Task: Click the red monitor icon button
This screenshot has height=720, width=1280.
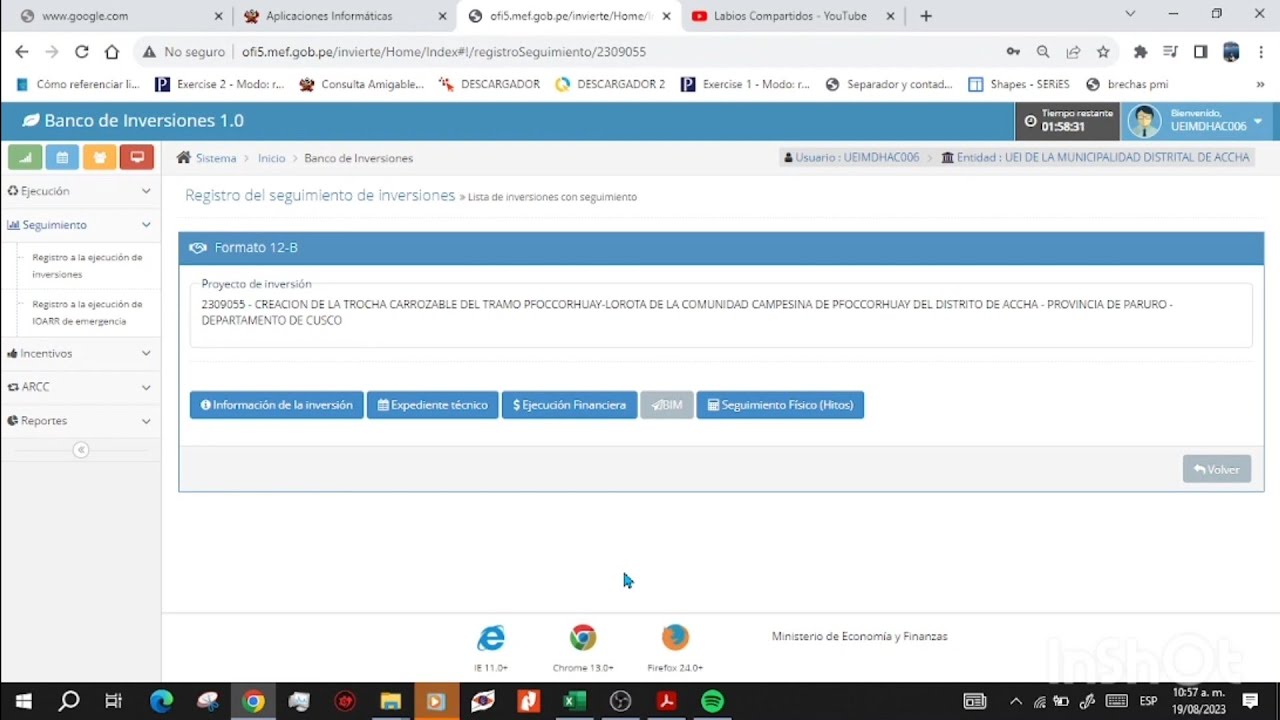Action: tap(137, 157)
